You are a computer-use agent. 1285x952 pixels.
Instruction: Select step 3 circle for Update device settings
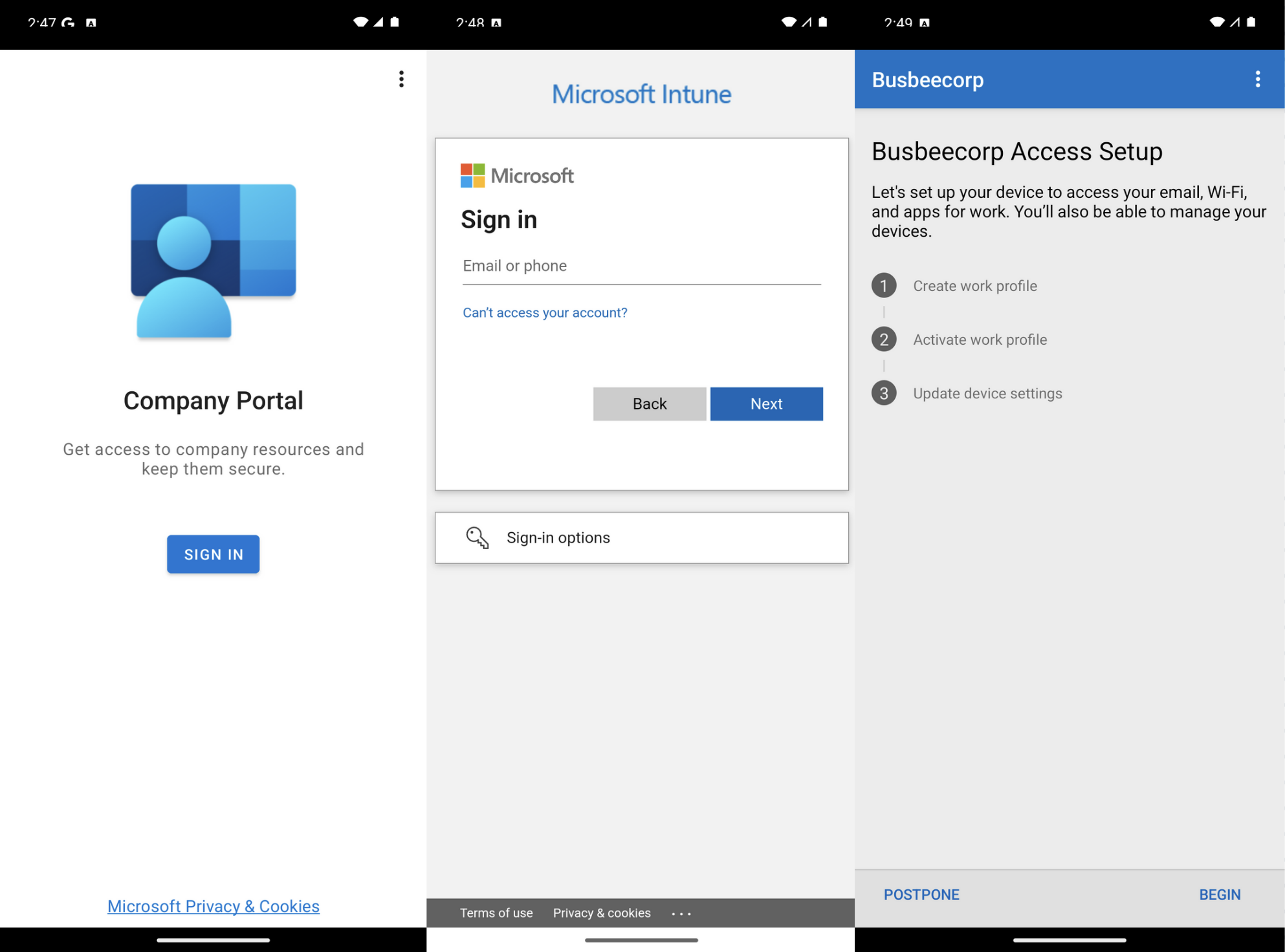pyautogui.click(x=884, y=393)
